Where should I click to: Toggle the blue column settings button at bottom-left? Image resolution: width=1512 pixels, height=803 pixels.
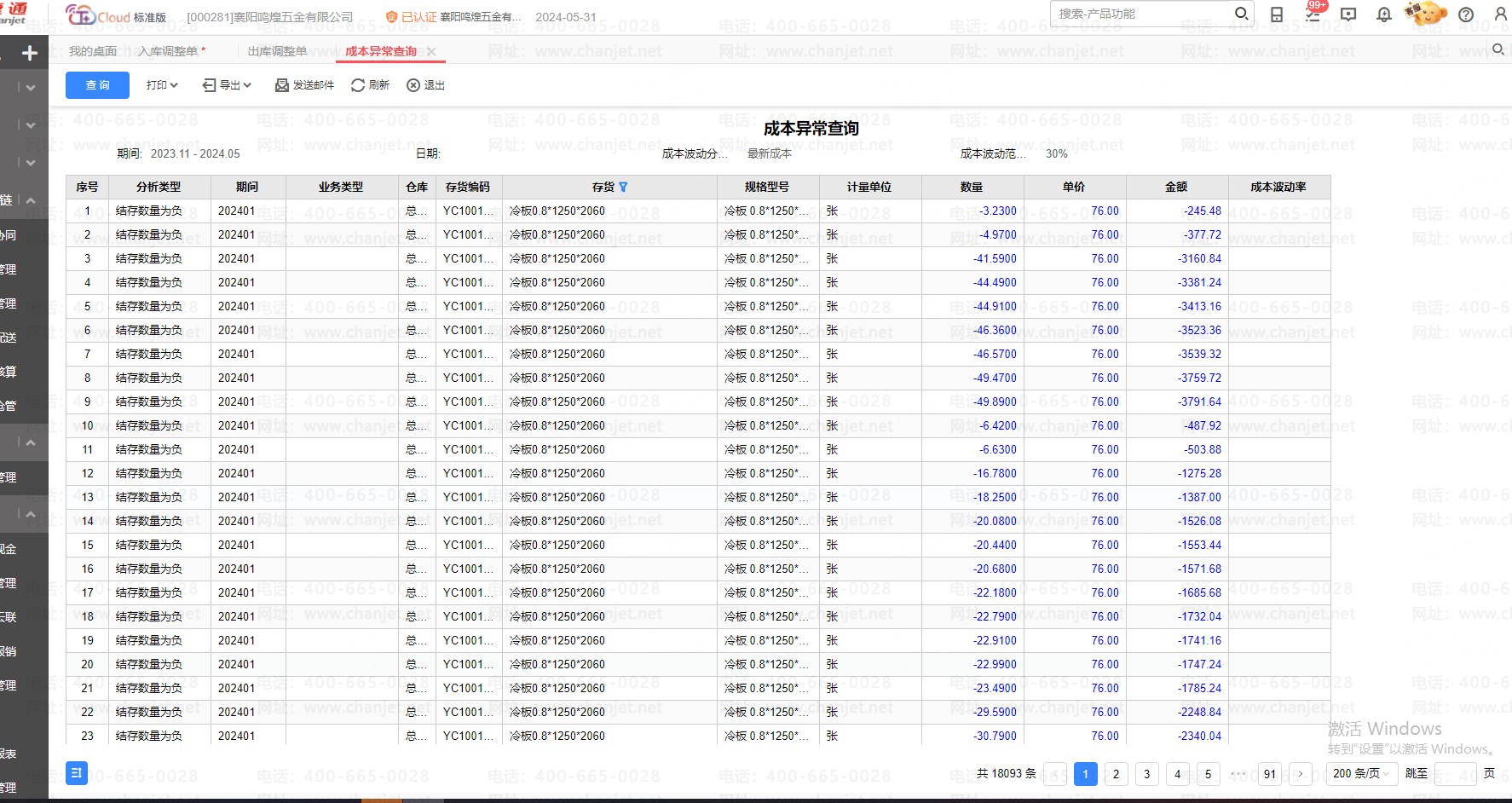pyautogui.click(x=77, y=773)
